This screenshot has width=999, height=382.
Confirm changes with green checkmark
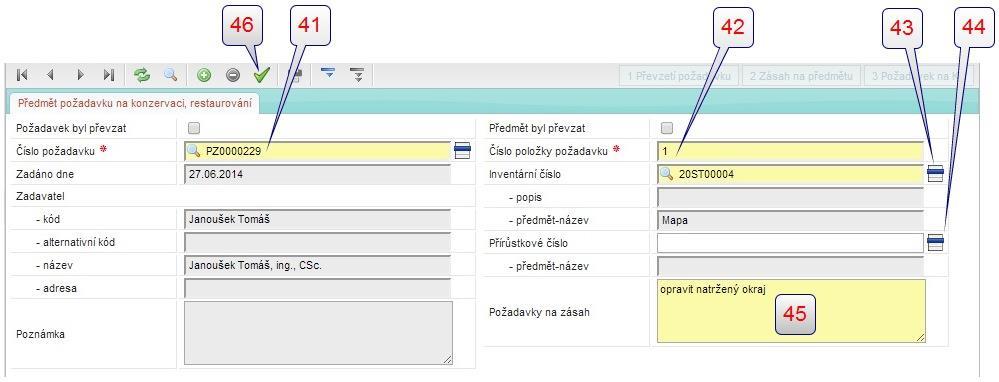click(x=261, y=75)
